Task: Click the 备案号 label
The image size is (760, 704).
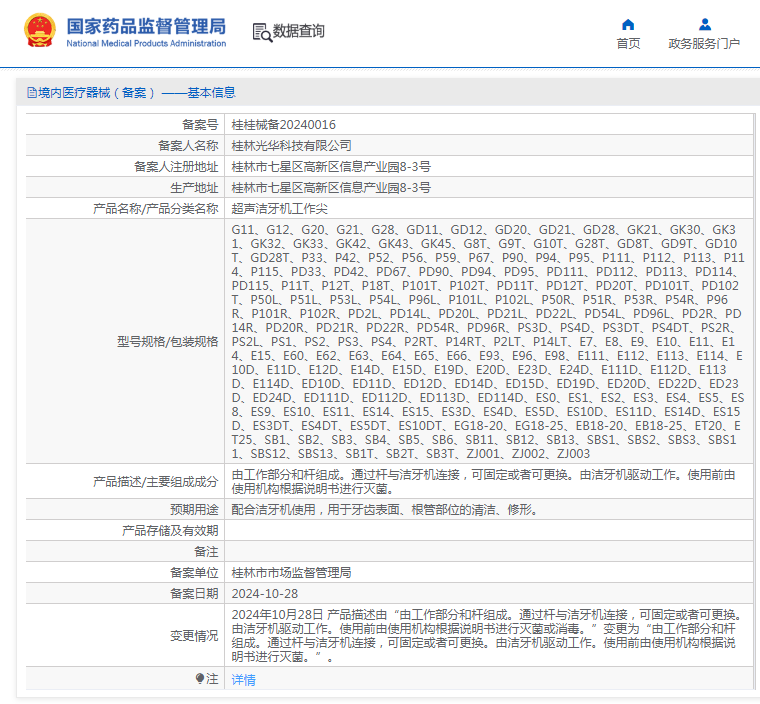Action: pos(200,125)
